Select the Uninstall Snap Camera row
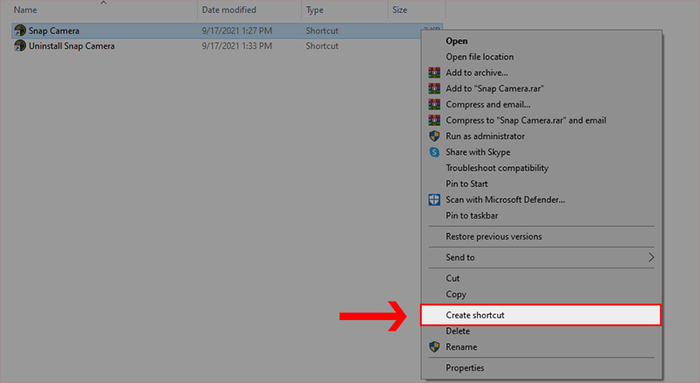This screenshot has width=700, height=383. click(228, 46)
